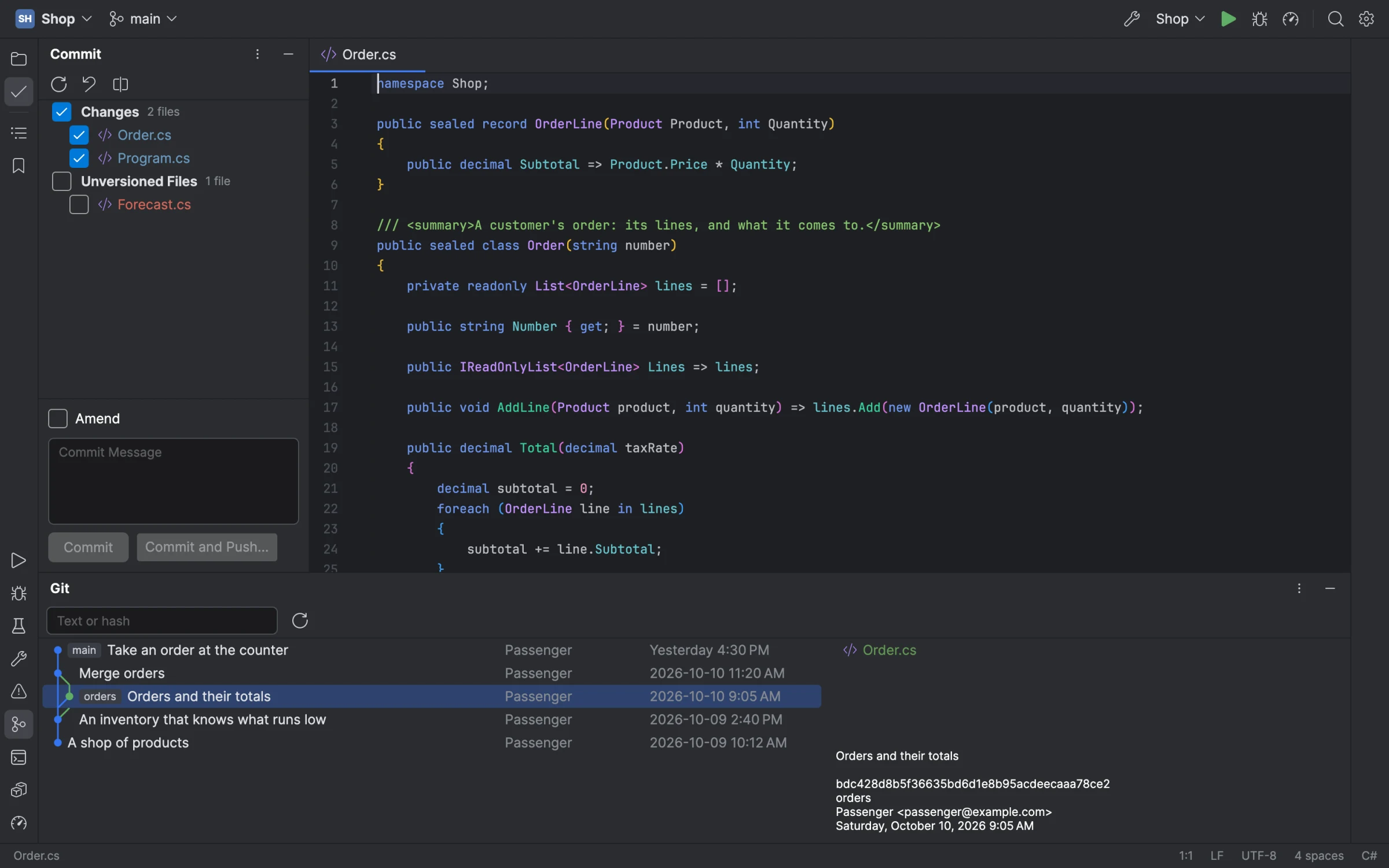Select Order.cs in the Changes tree
This screenshot has width=1389, height=868.
pos(144,135)
